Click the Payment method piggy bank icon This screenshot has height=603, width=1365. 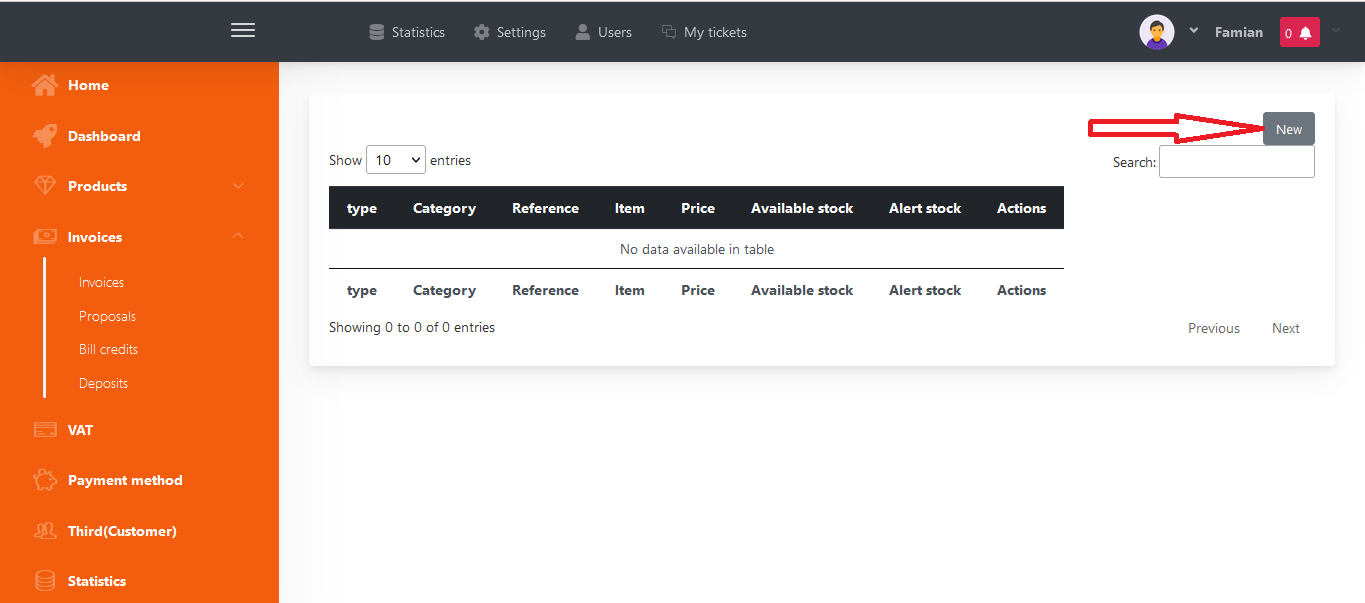(x=44, y=480)
